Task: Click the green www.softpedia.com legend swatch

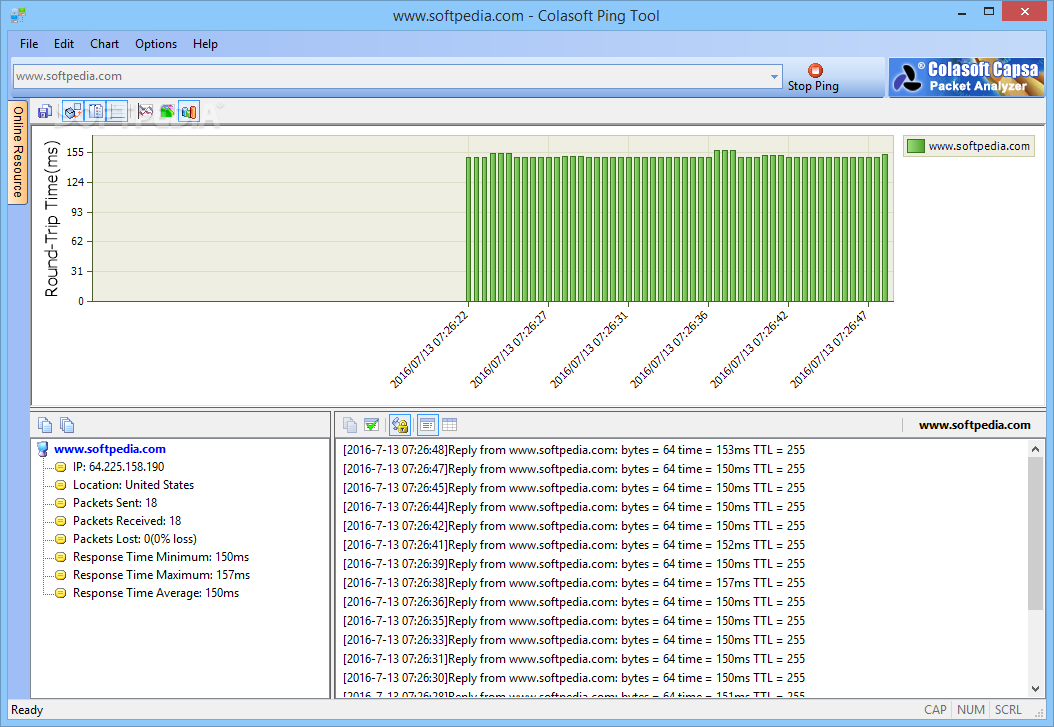Action: [915, 146]
